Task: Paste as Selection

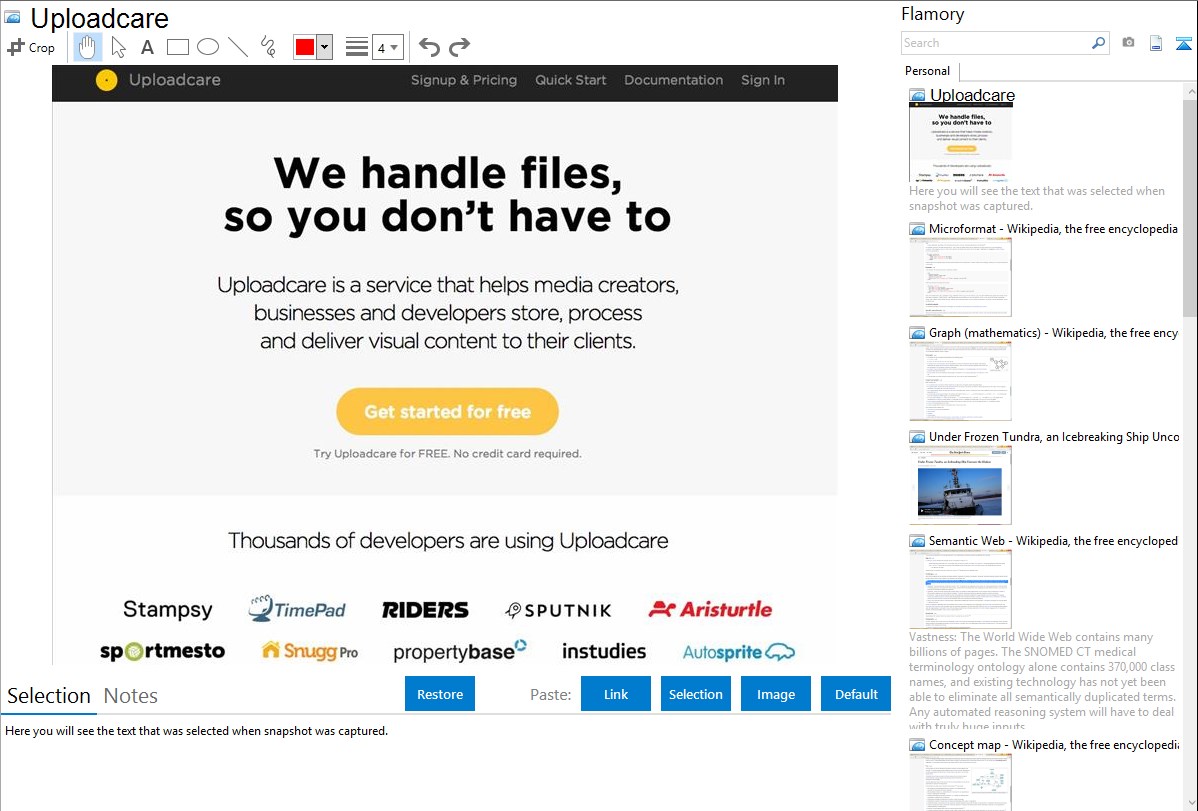Action: pos(695,694)
